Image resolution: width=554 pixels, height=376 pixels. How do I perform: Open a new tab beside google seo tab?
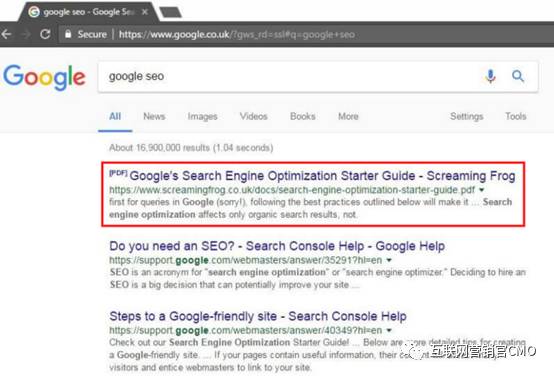(171, 12)
